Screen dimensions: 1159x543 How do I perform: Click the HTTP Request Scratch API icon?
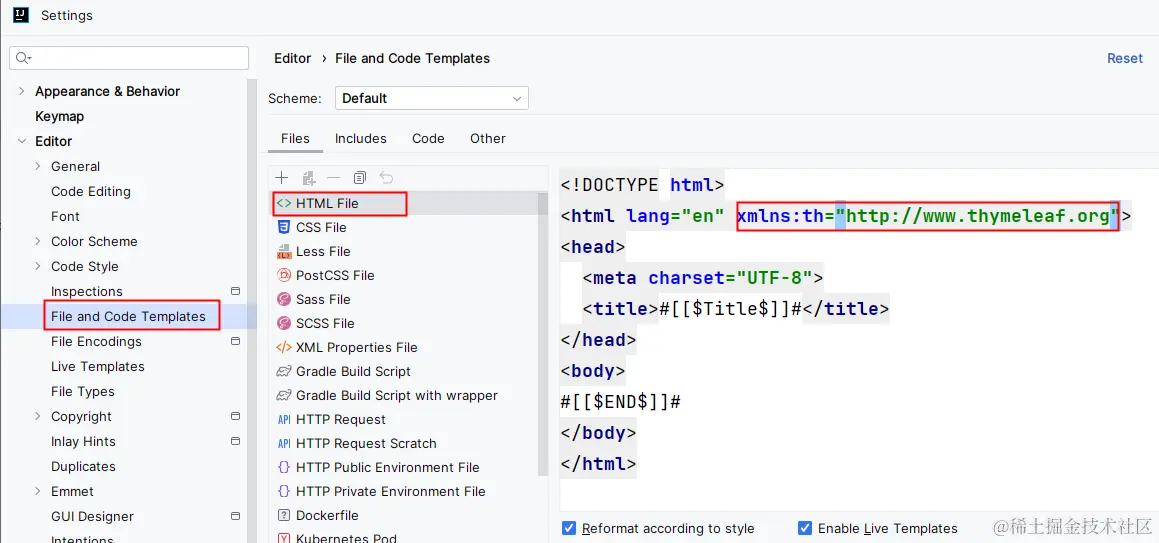283,443
